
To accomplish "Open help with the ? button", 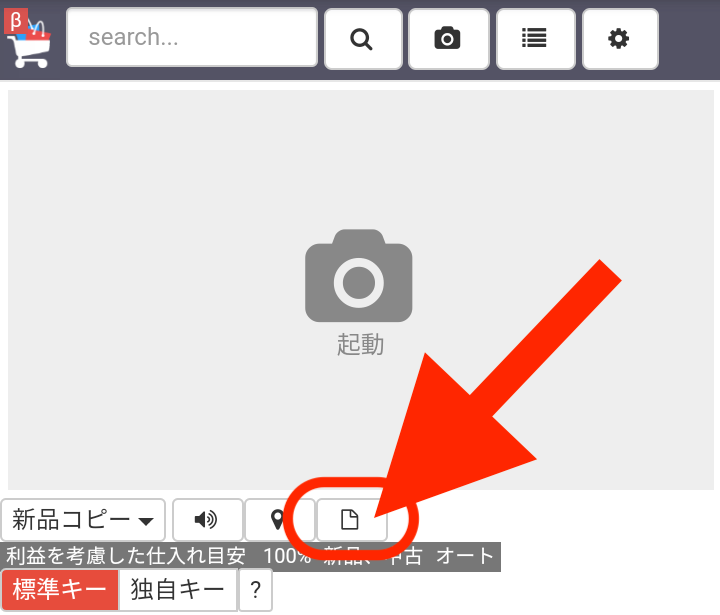I will click(256, 590).
